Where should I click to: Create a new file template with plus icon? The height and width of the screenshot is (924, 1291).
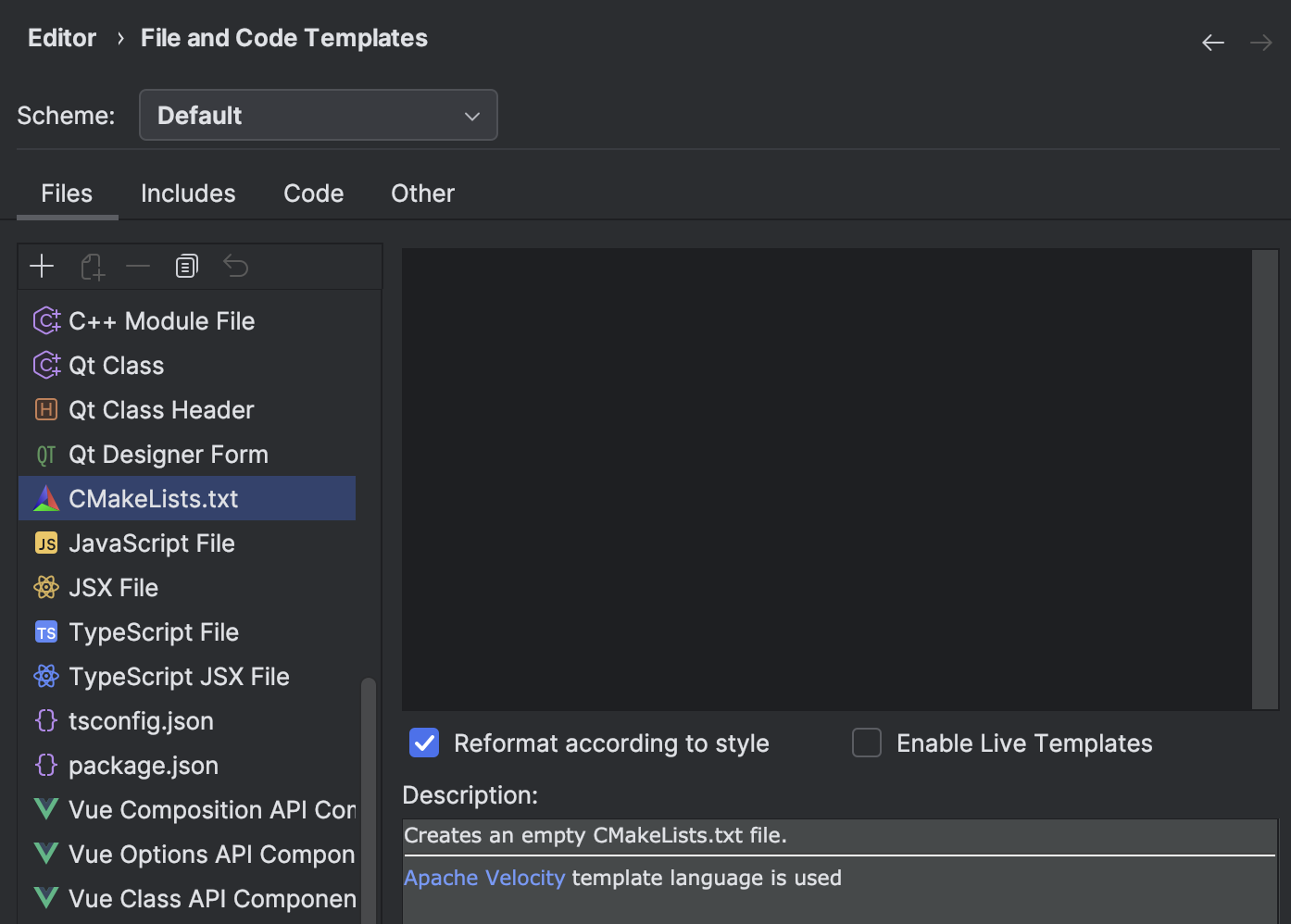pyautogui.click(x=42, y=266)
